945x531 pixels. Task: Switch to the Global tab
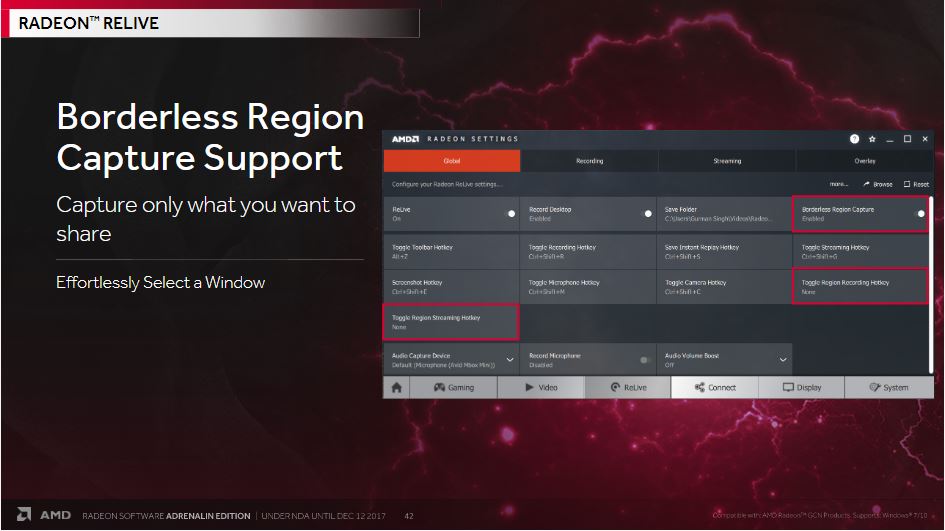[x=452, y=161]
